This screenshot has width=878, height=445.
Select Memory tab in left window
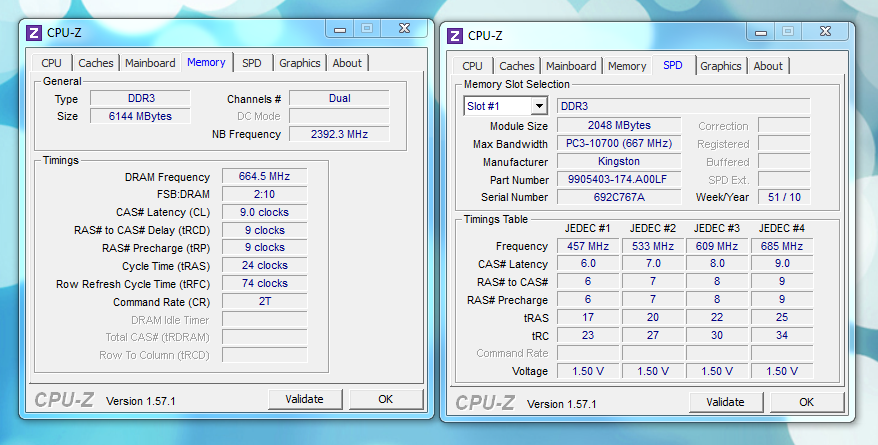point(206,62)
